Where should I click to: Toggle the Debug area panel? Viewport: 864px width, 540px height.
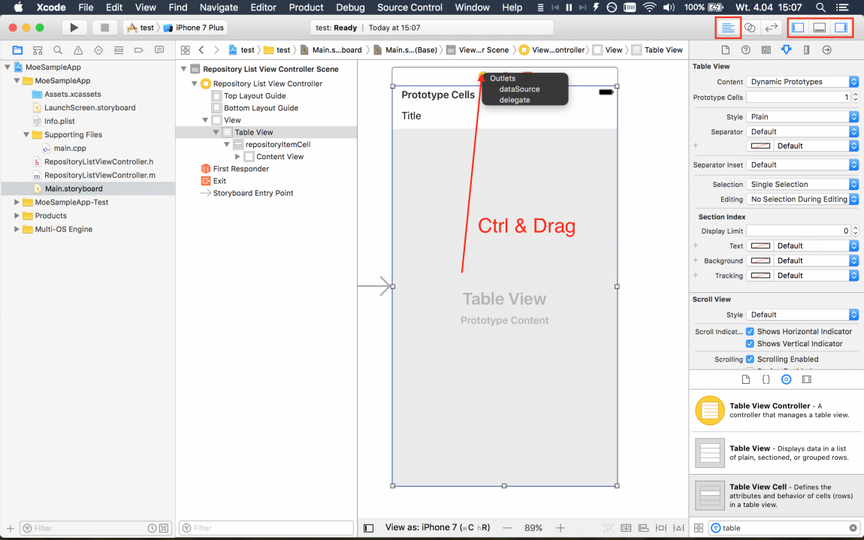pyautogui.click(x=819, y=28)
